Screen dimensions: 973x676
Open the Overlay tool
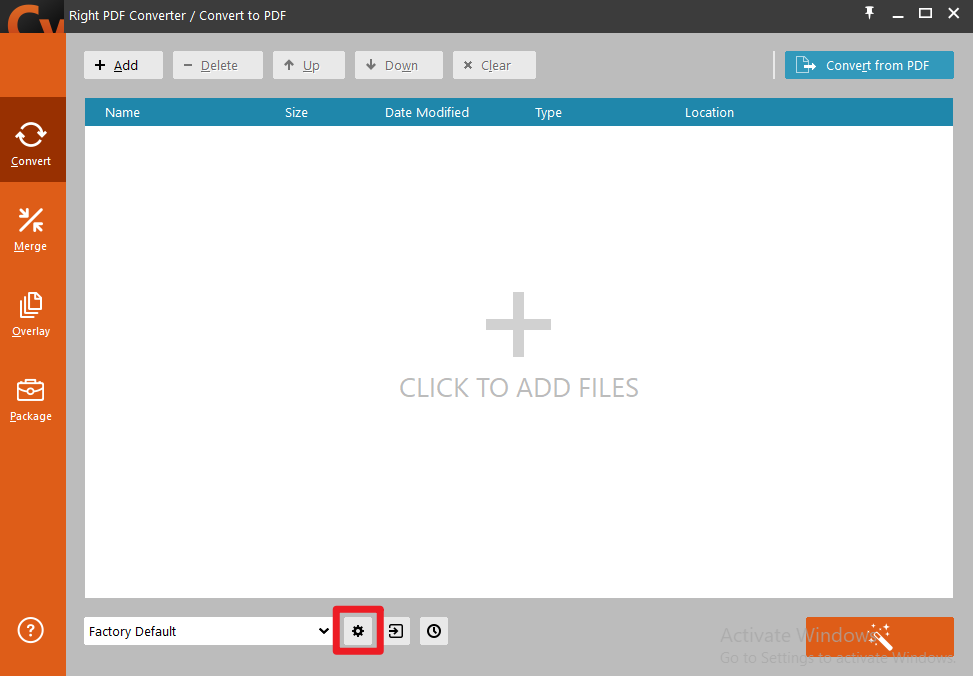pyautogui.click(x=31, y=315)
